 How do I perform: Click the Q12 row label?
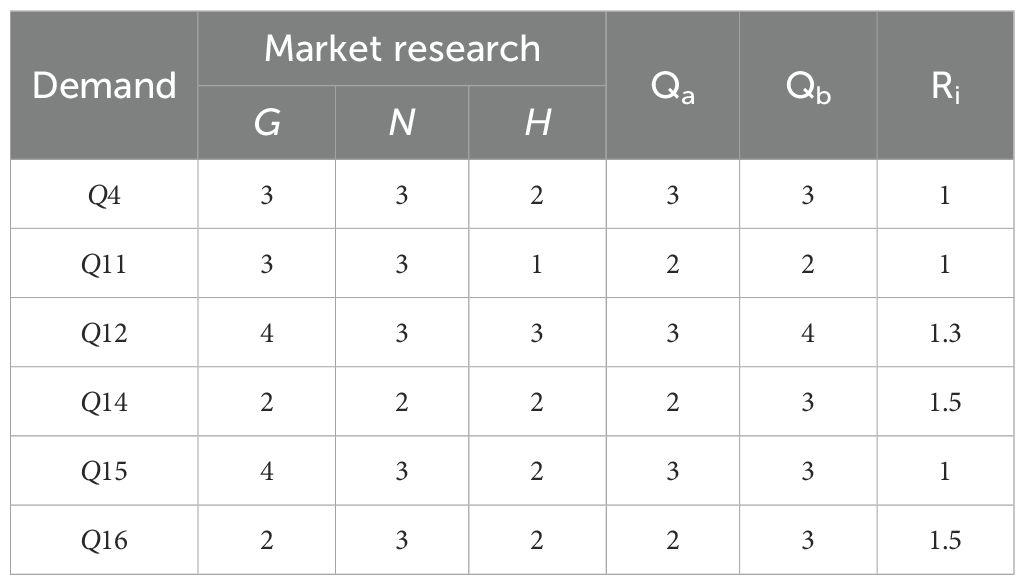pos(104,333)
